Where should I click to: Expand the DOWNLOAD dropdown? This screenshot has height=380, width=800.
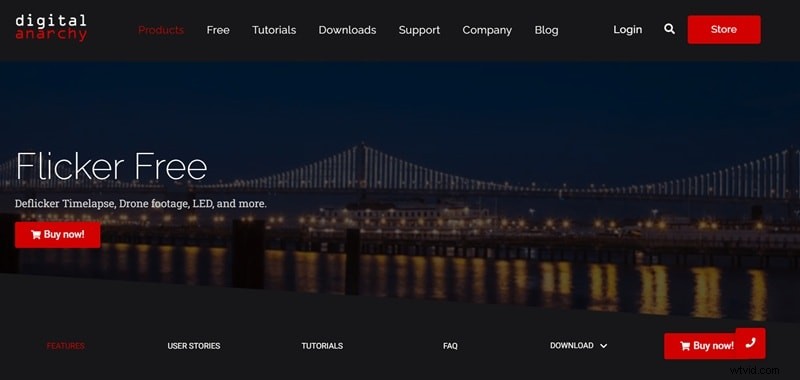579,345
